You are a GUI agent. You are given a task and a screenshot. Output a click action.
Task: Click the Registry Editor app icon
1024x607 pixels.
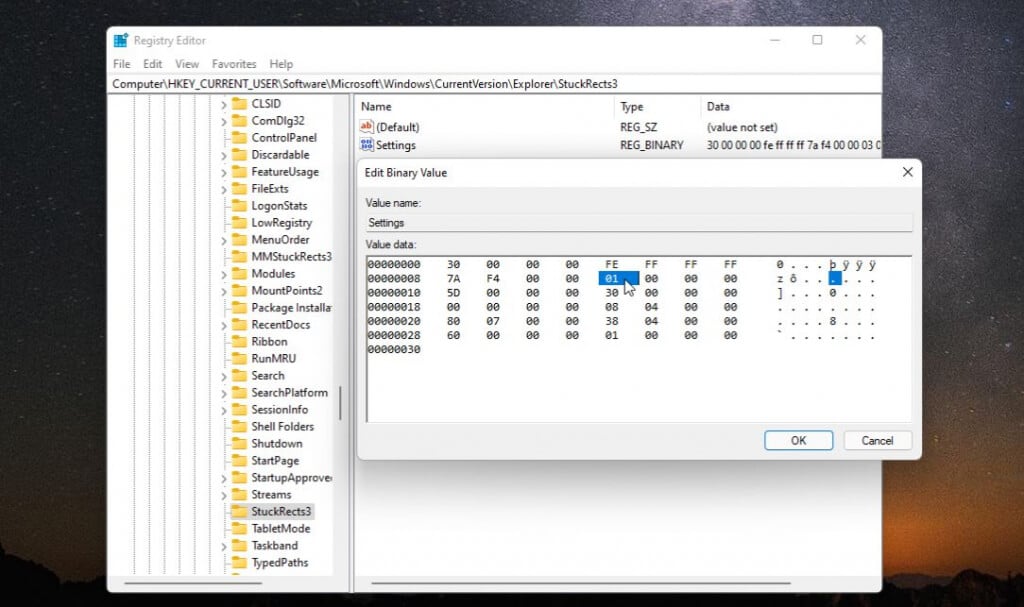point(121,41)
